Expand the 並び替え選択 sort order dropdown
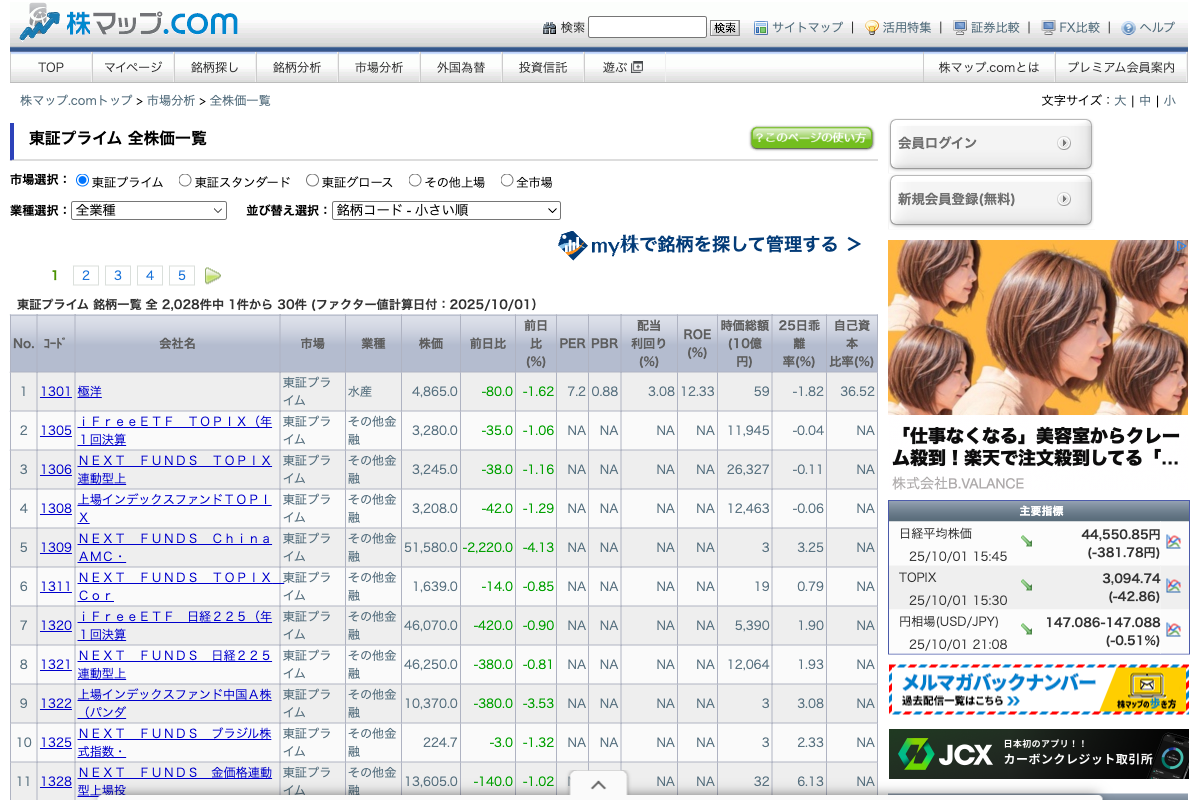This screenshot has height=800, width=1200. (446, 210)
